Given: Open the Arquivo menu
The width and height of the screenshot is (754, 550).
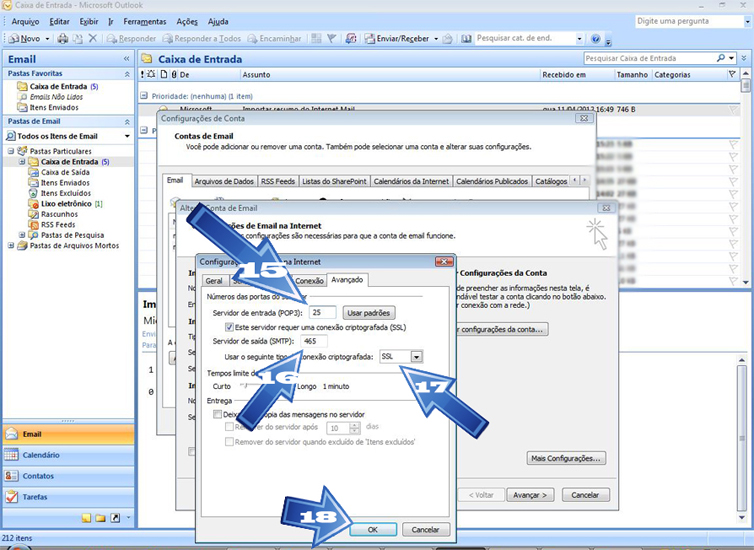Looking at the screenshot, I should click(25, 22).
